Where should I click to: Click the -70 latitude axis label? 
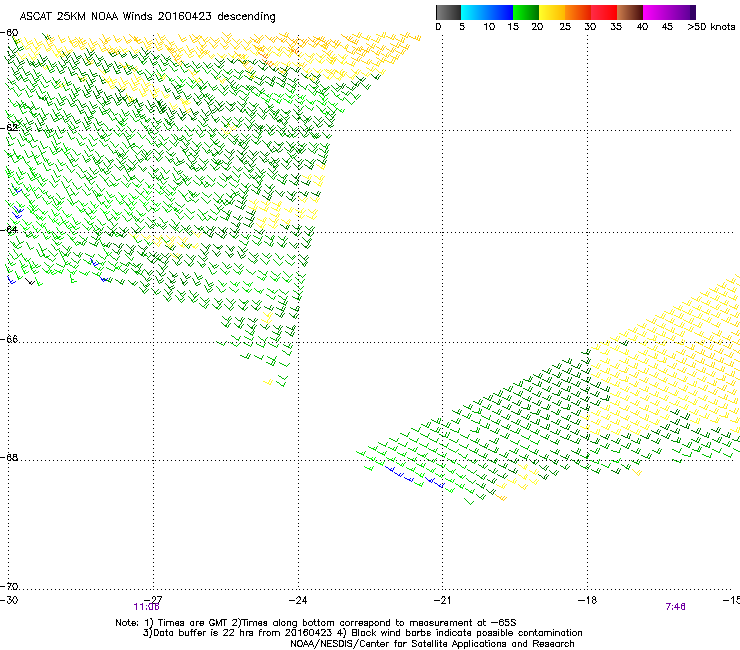click(10, 586)
